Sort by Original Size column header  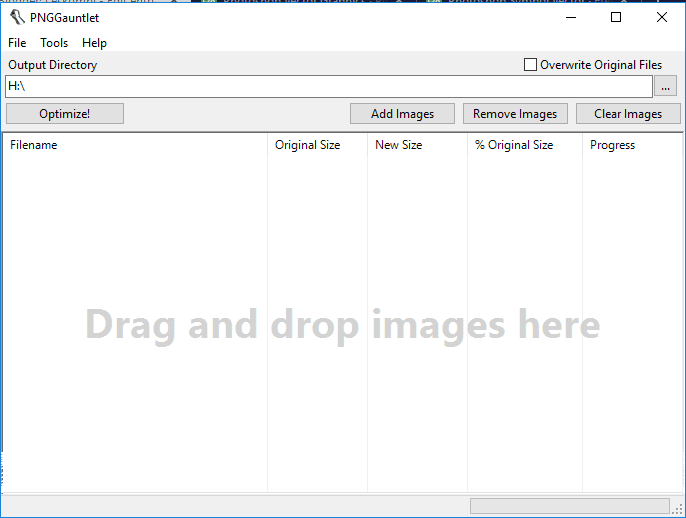317,145
